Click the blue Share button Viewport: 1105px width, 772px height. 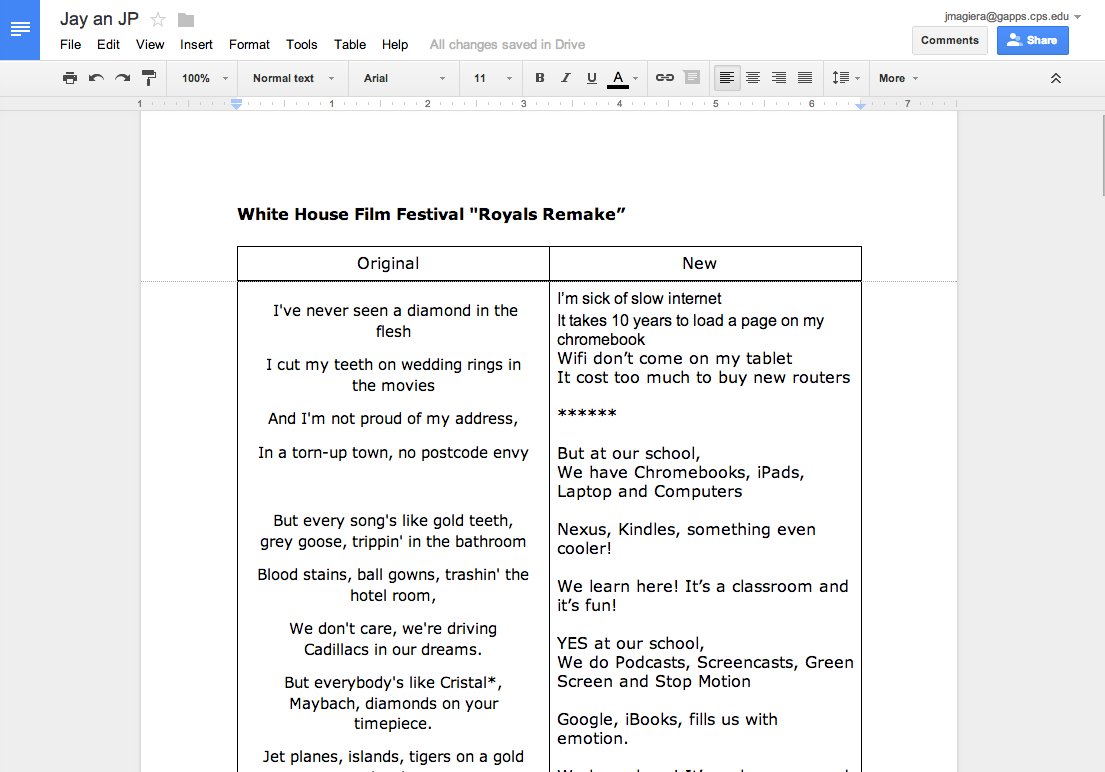[1032, 40]
